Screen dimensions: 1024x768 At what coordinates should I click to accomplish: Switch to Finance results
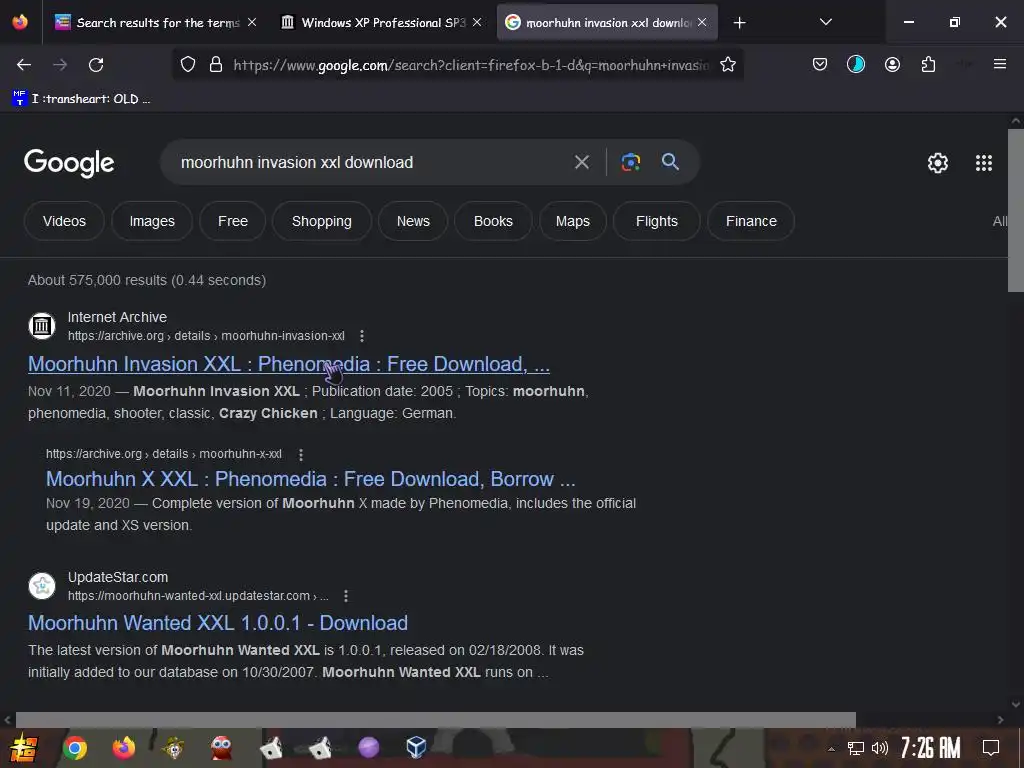tap(751, 221)
